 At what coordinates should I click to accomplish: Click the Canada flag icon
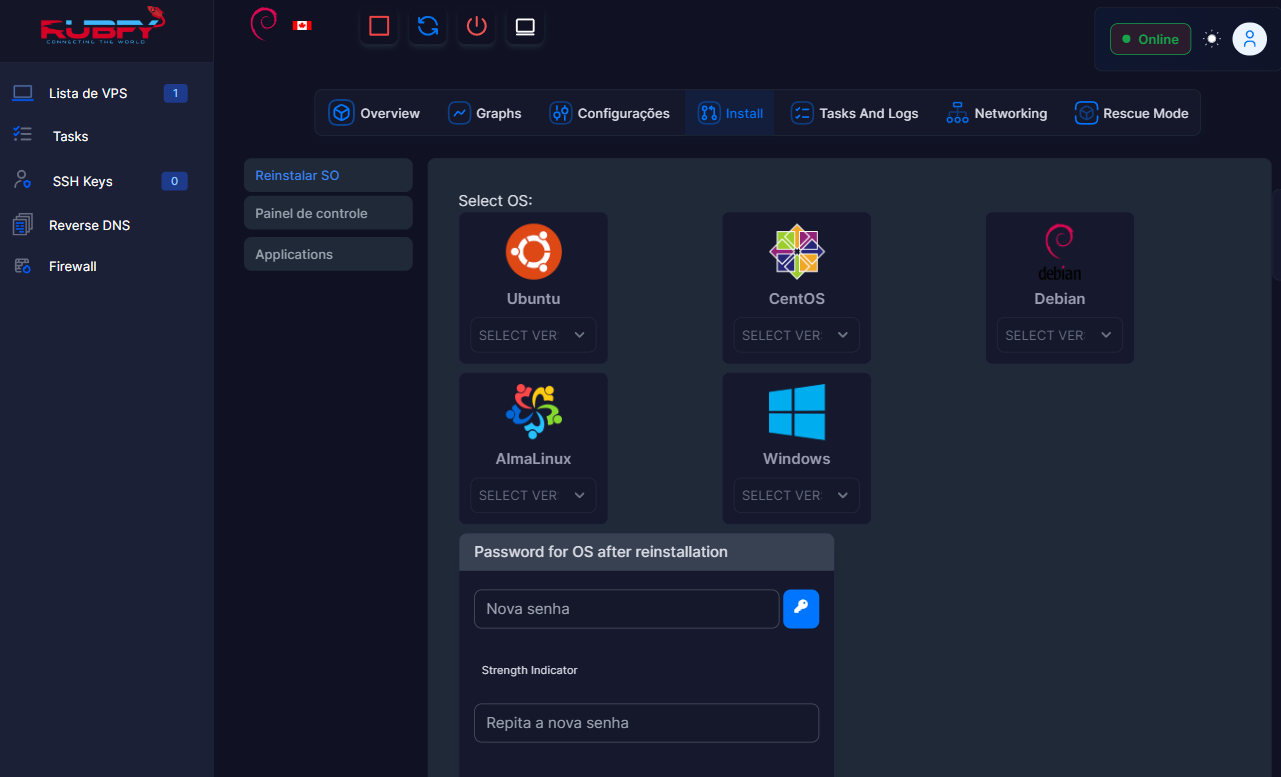point(302,25)
